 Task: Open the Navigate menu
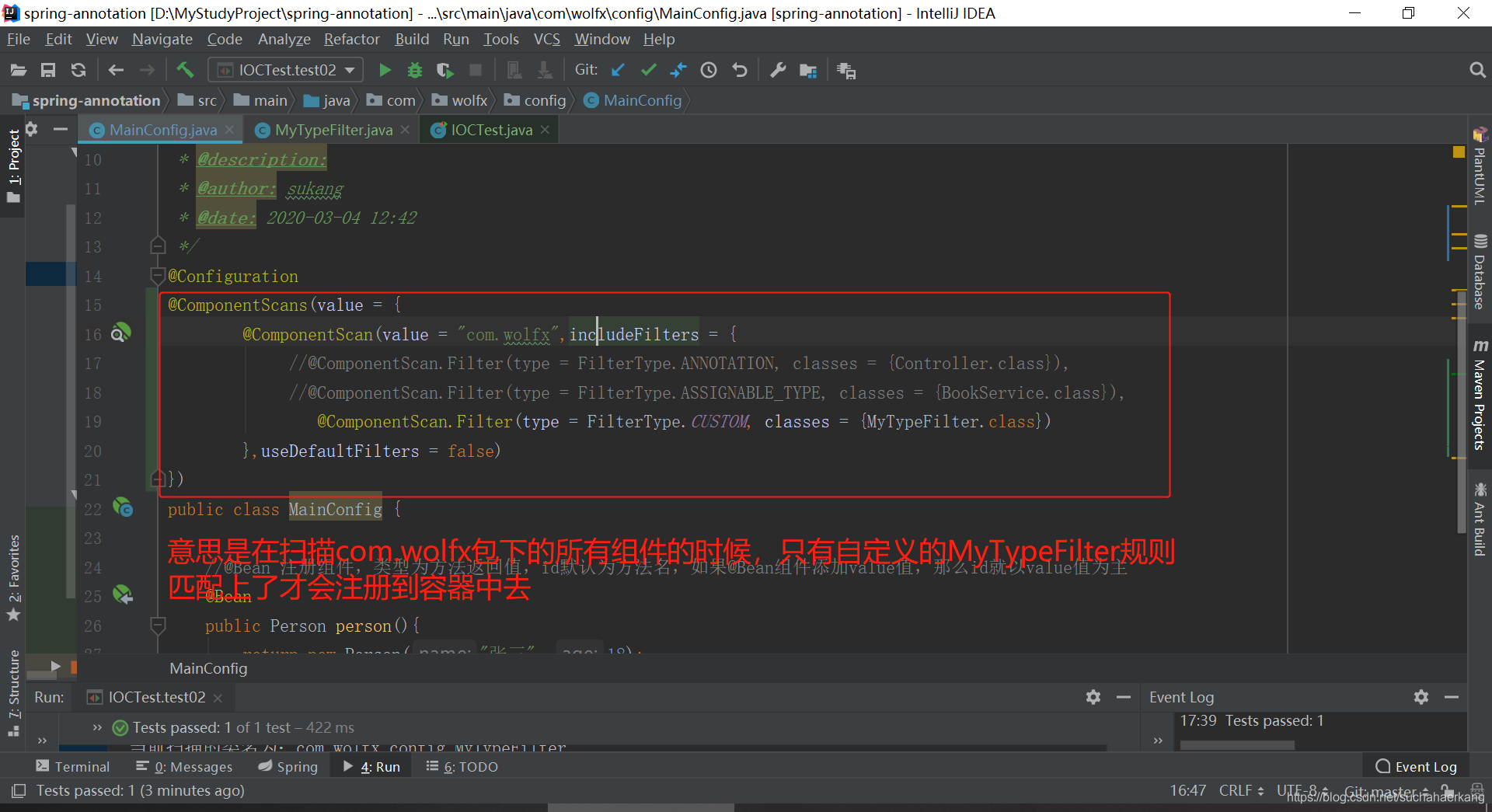click(162, 39)
